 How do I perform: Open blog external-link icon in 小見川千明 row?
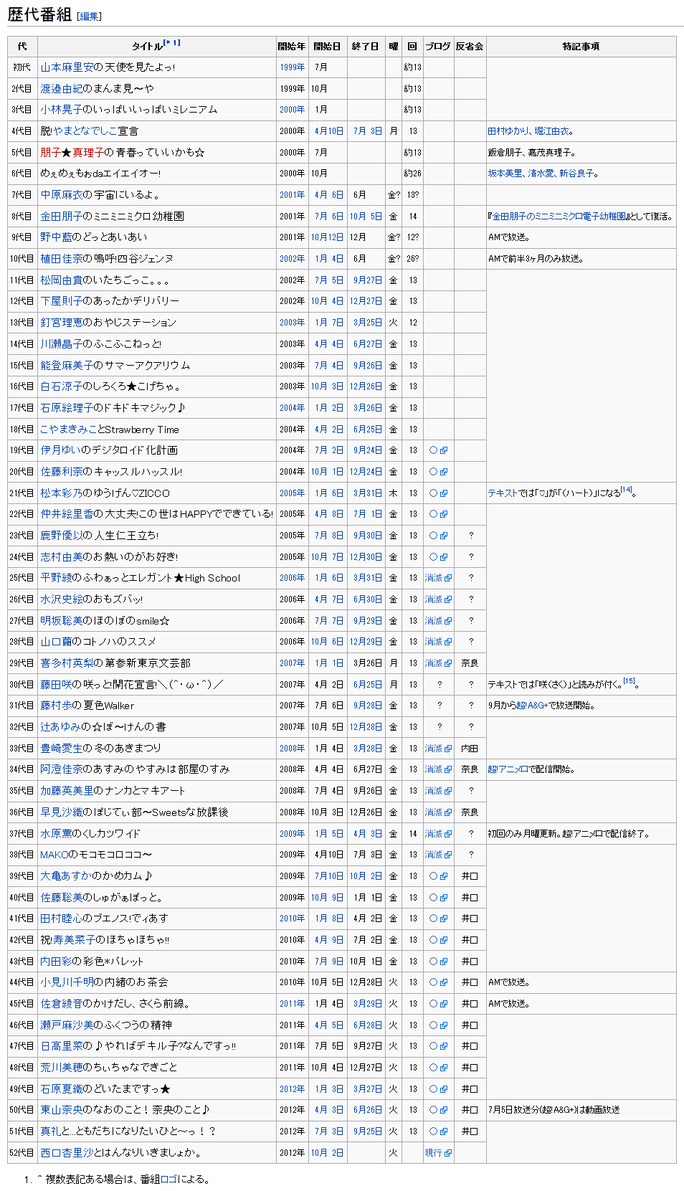[x=443, y=982]
